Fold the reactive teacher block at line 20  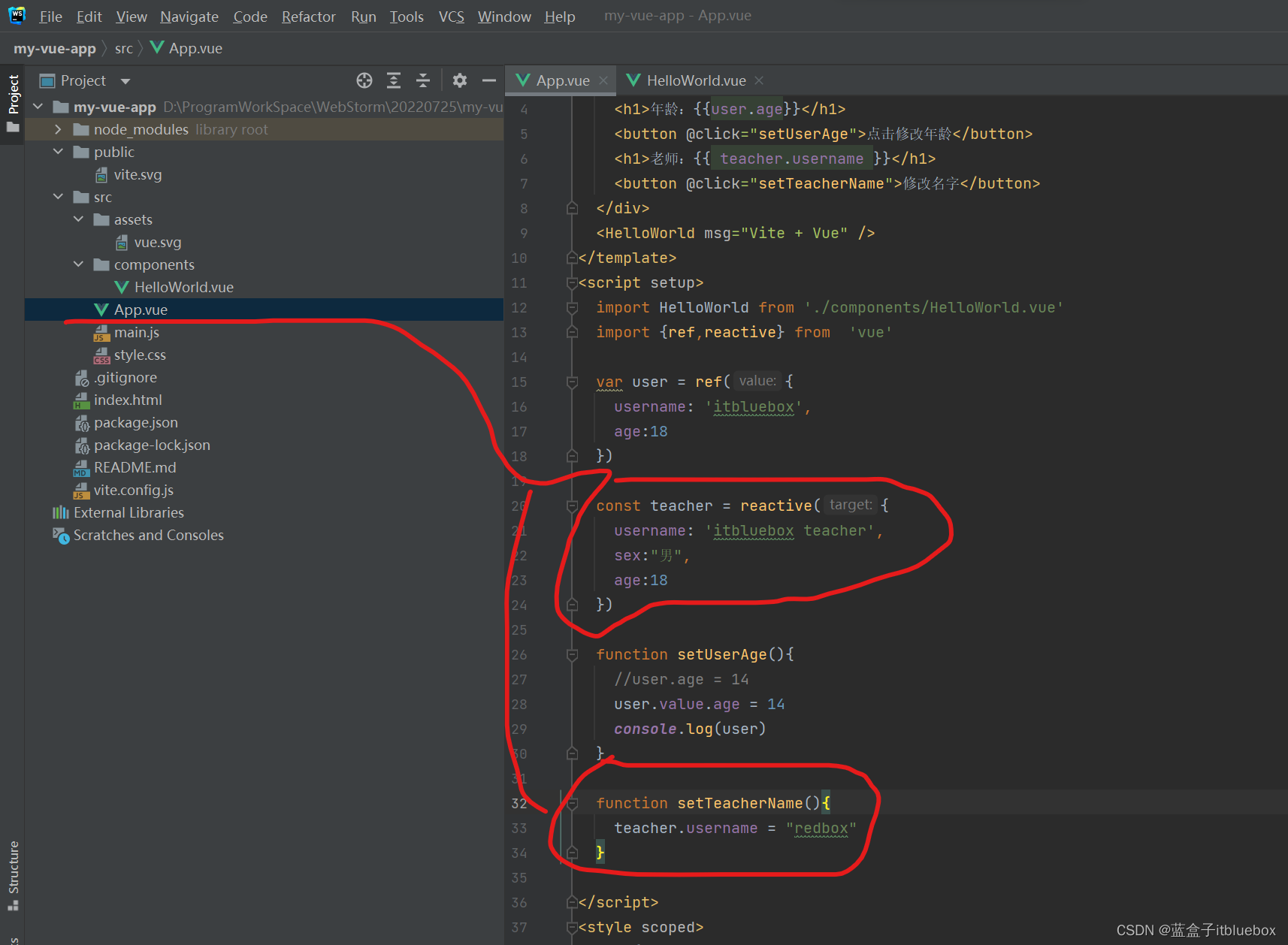[572, 506]
